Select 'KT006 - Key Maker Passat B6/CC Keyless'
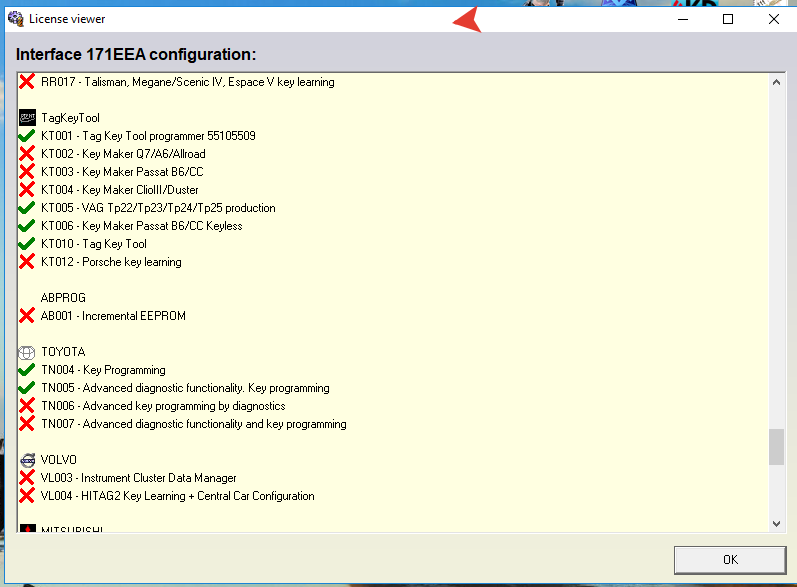Viewport: 797px width, 587px height. (141, 226)
